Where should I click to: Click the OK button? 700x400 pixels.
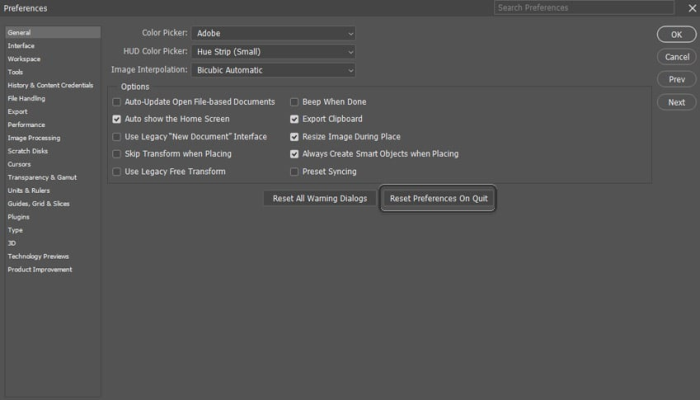(676, 35)
